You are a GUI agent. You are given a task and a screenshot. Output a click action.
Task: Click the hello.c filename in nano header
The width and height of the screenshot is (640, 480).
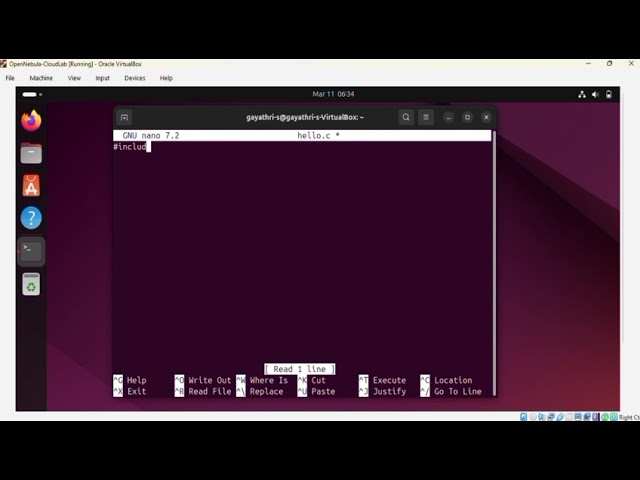(313, 136)
